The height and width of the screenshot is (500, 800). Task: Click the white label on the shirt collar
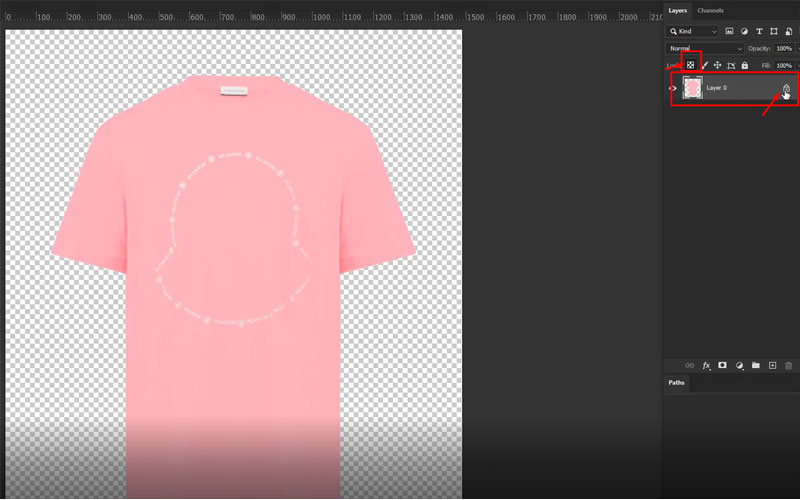click(234, 91)
